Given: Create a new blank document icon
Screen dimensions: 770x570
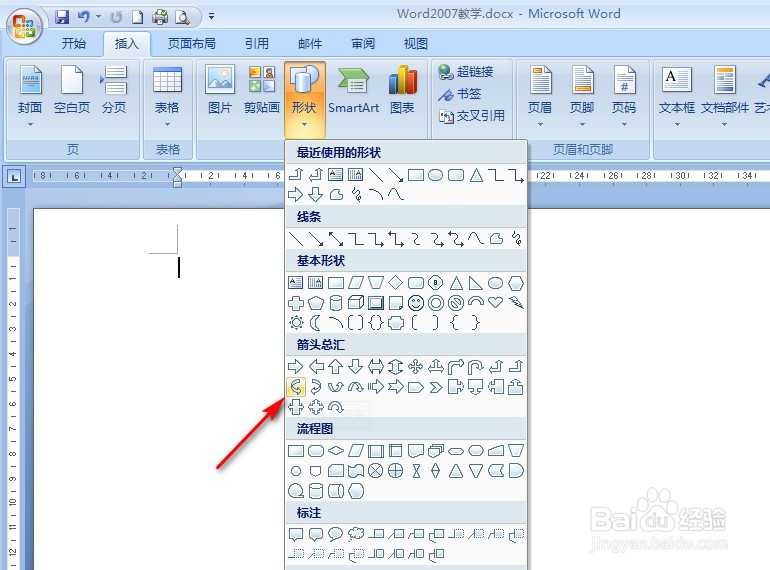Looking at the screenshot, I should point(138,17).
